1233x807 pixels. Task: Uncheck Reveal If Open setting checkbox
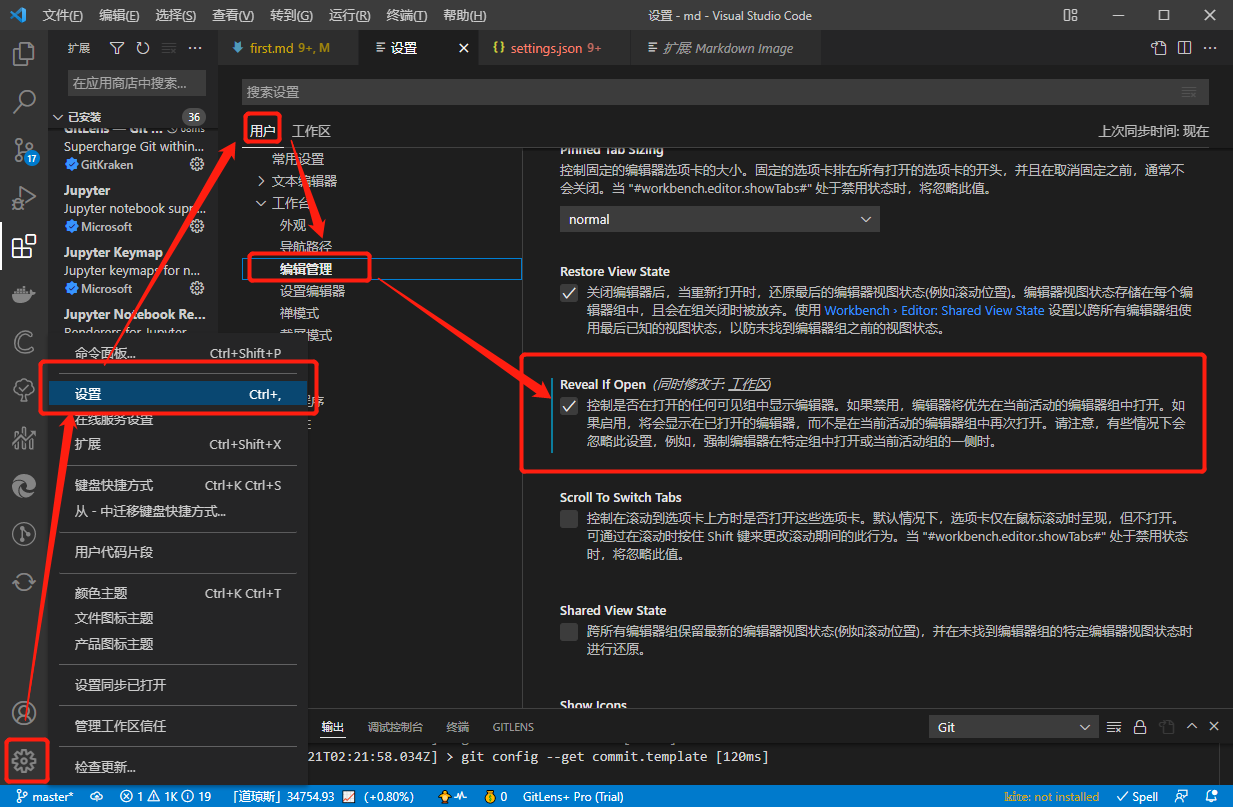click(x=569, y=406)
